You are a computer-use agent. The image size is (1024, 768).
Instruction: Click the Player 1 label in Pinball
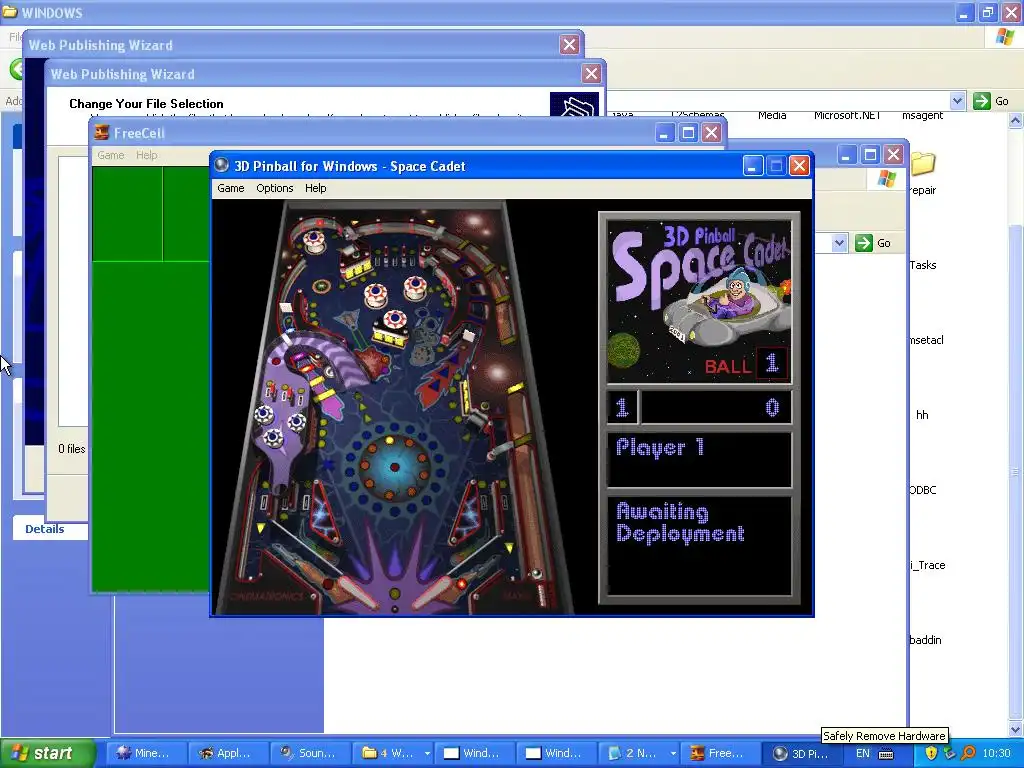660,447
